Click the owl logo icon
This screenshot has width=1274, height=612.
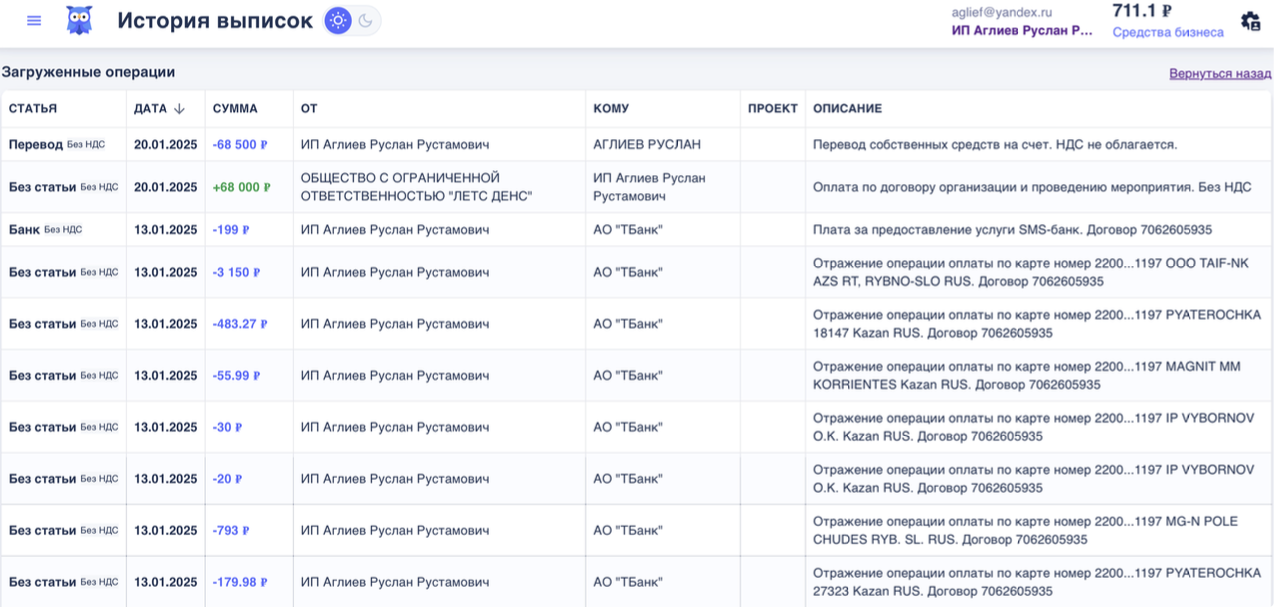point(79,21)
